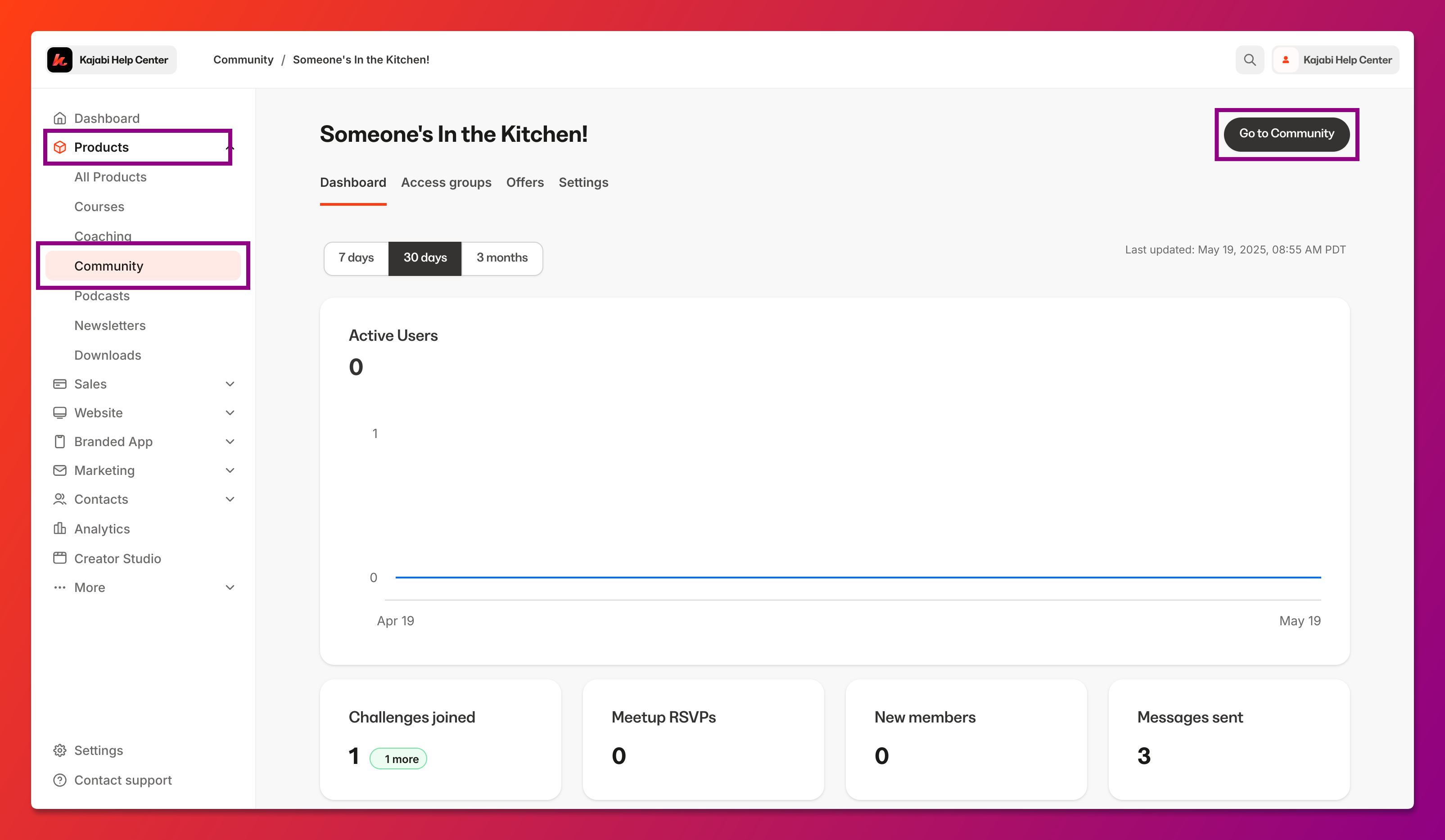Image resolution: width=1445 pixels, height=840 pixels.
Task: Click the Last updated timestamp text
Action: point(1235,250)
